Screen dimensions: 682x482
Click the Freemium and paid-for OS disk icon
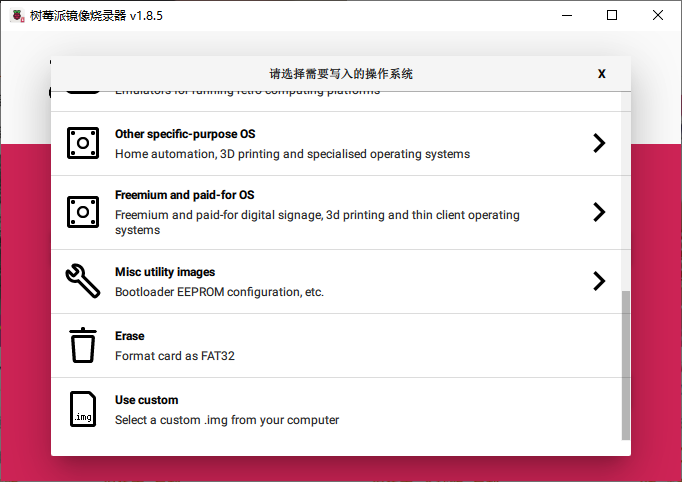tap(83, 212)
